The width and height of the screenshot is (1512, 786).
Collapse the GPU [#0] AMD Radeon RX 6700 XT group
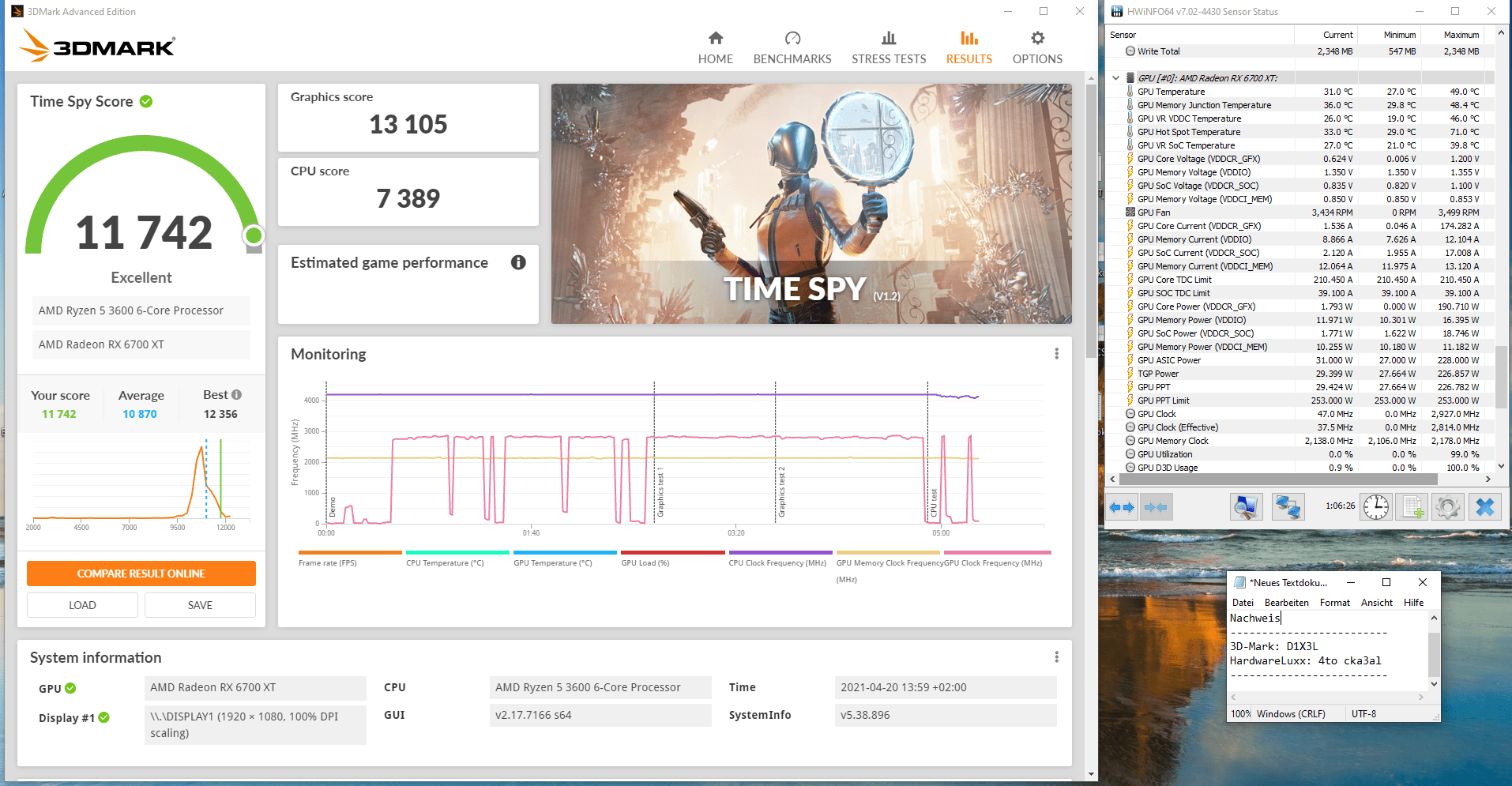(1115, 78)
